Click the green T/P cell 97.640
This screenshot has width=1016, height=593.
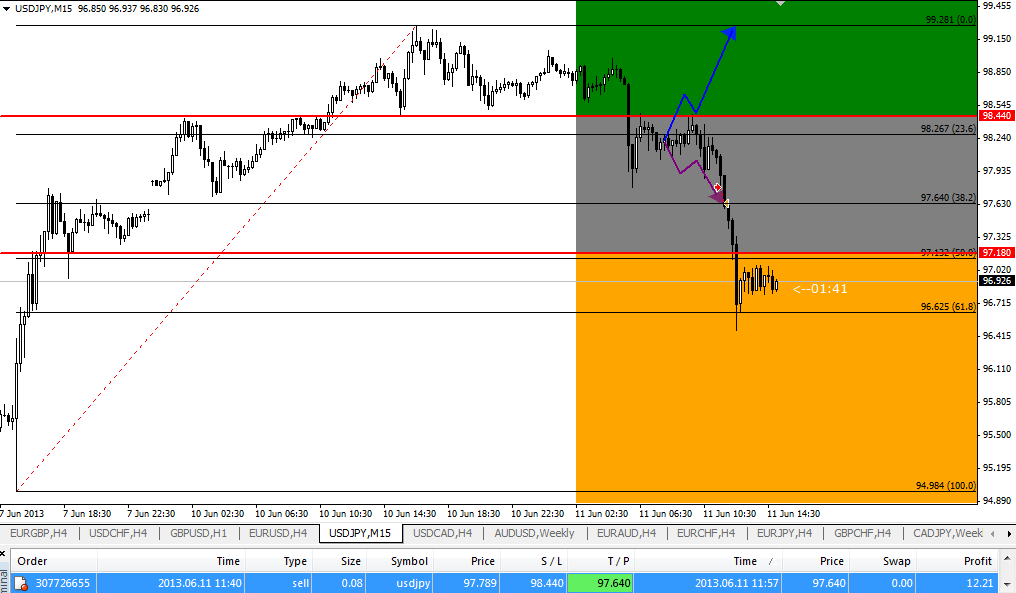click(x=599, y=582)
